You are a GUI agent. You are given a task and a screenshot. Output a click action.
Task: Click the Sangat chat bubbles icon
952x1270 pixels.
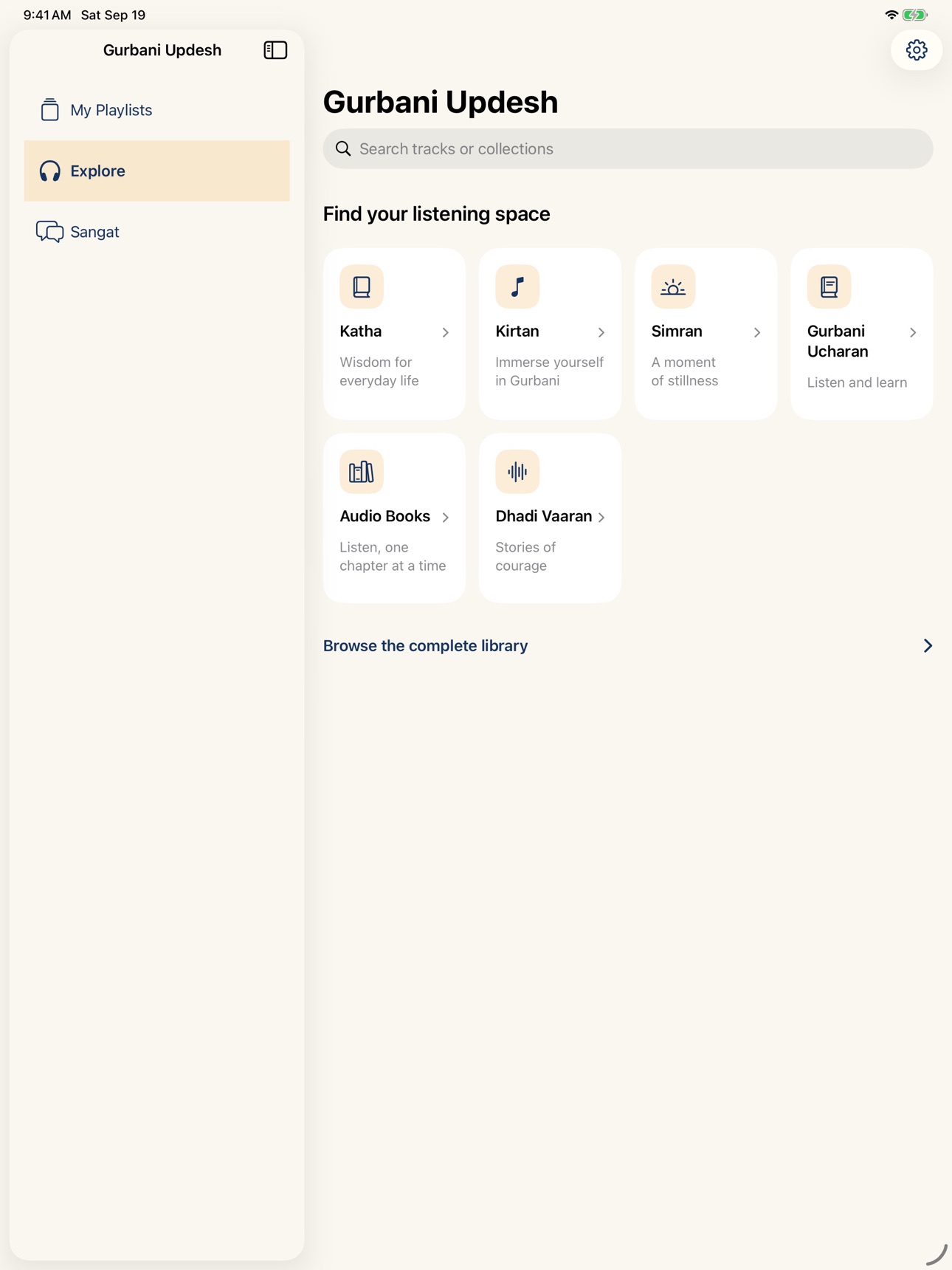click(x=50, y=232)
